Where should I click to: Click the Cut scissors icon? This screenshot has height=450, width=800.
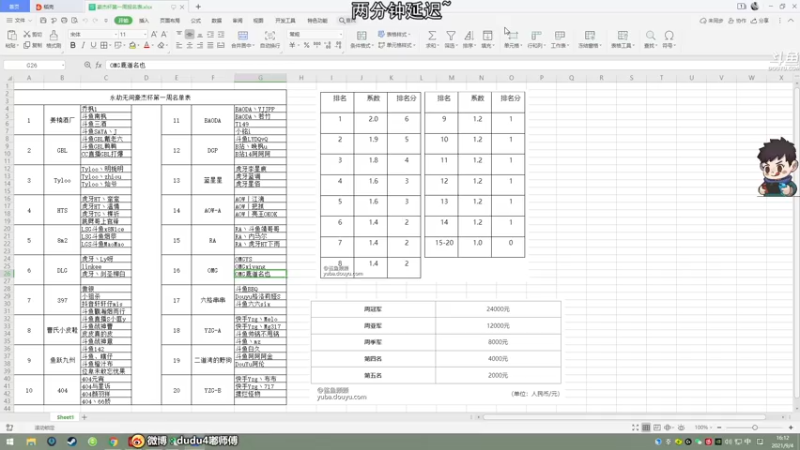tap(27, 34)
